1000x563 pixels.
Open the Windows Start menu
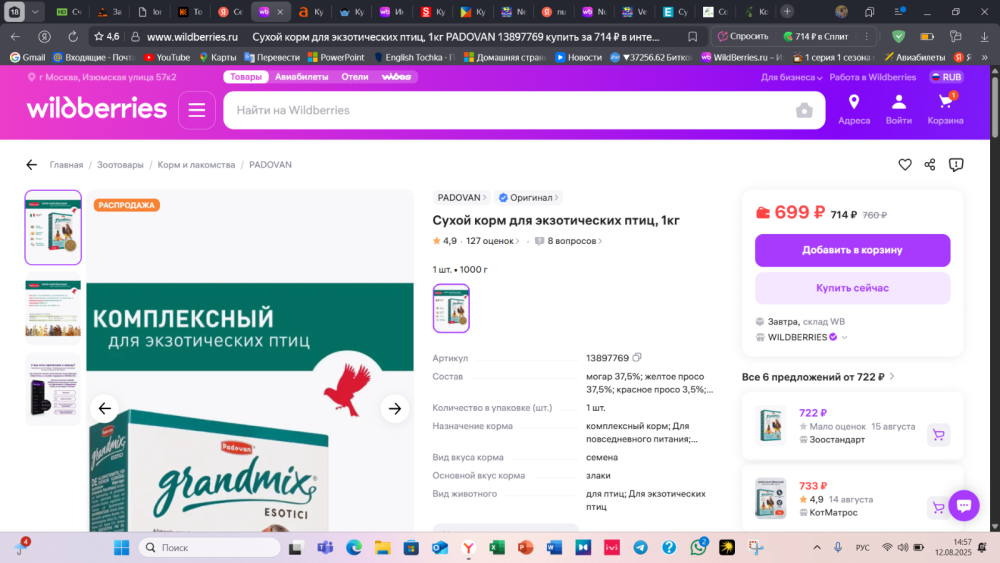(x=121, y=548)
